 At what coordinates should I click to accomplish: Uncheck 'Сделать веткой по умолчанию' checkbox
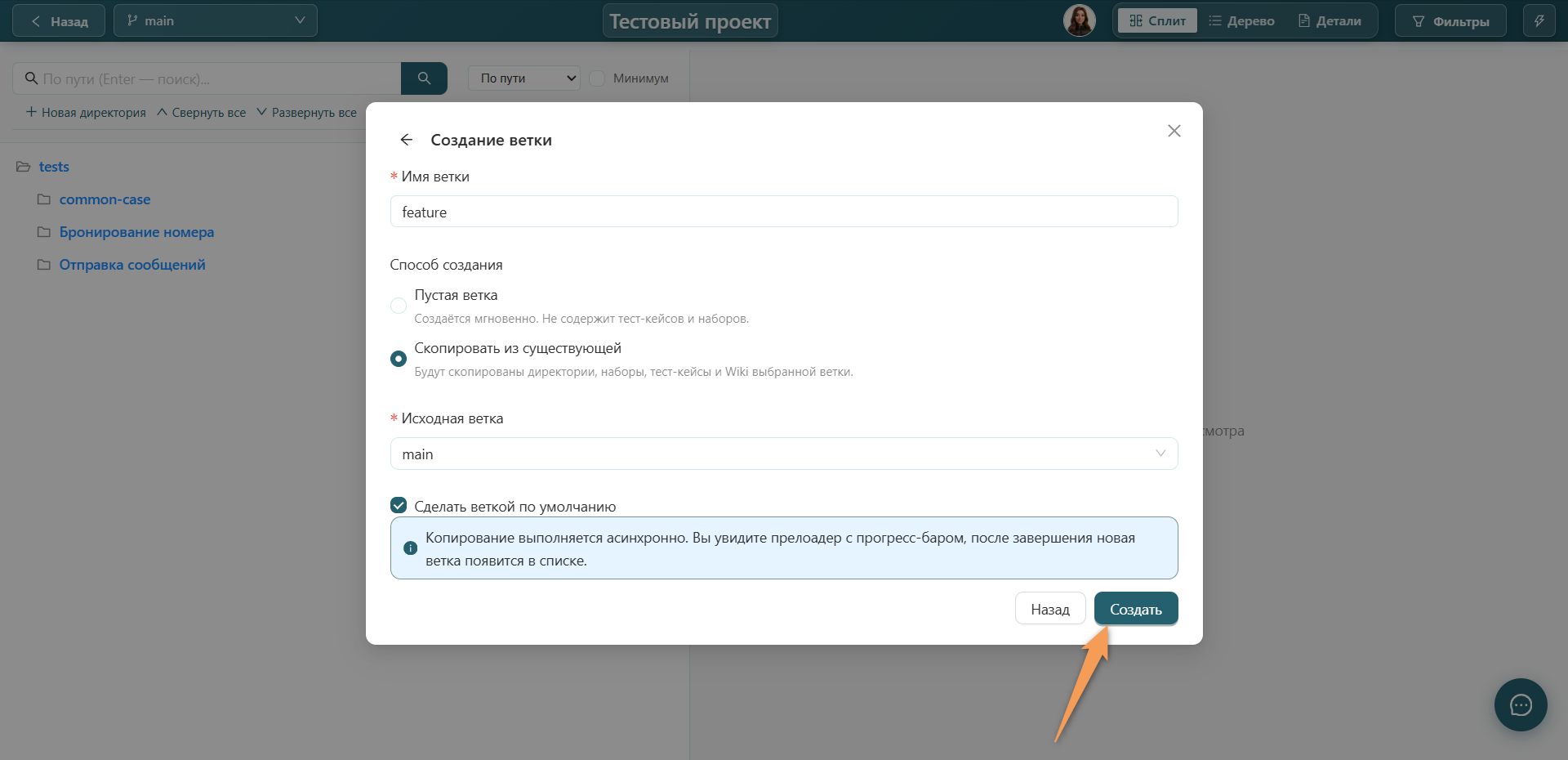pos(399,505)
